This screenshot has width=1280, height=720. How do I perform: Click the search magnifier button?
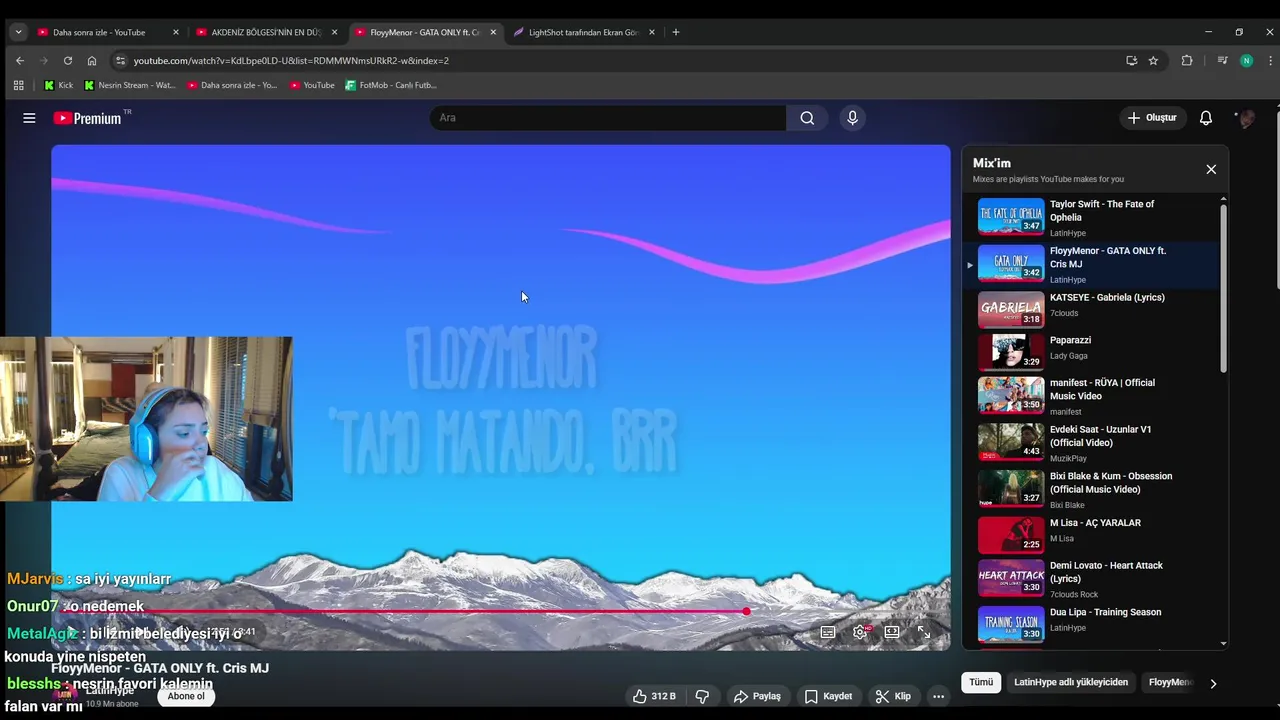click(x=807, y=118)
